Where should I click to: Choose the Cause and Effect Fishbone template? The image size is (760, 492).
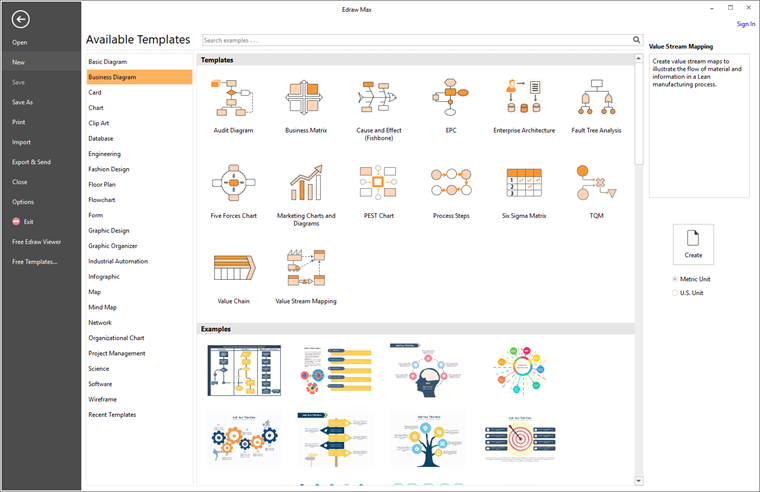click(379, 97)
